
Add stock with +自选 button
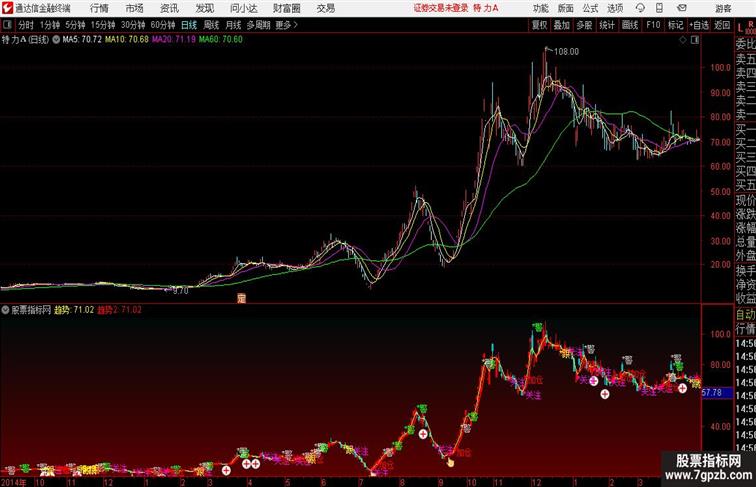699,25
